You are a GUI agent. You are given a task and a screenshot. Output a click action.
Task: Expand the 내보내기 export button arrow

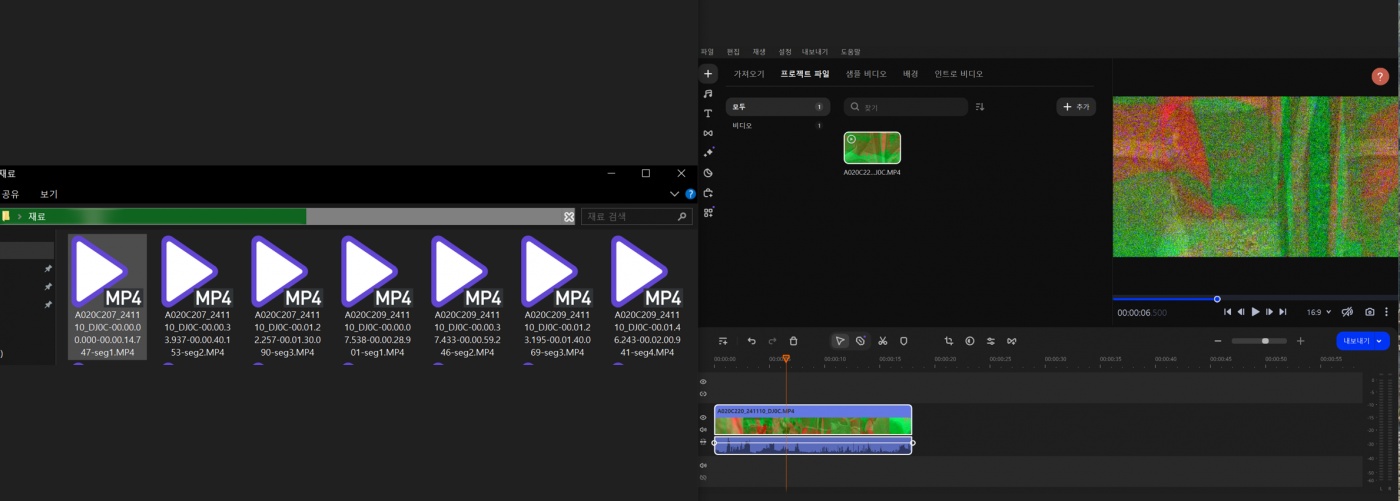coord(1380,341)
